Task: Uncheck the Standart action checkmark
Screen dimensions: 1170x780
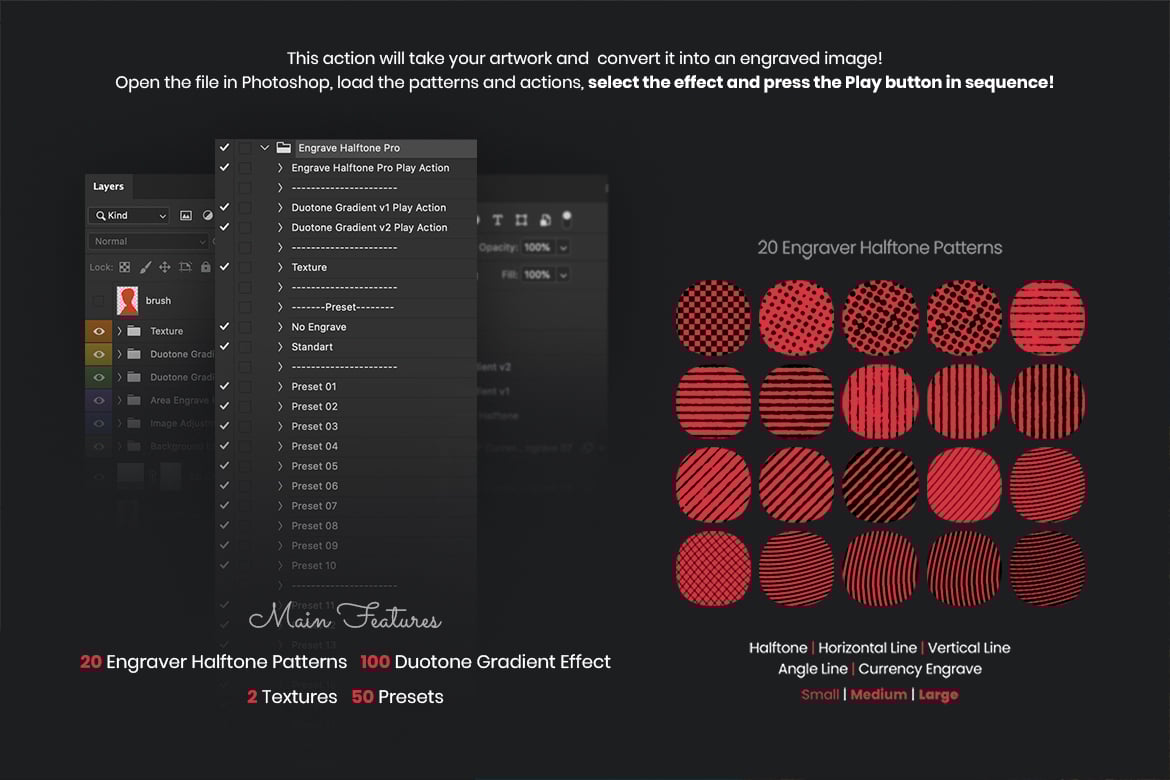Action: coord(225,346)
